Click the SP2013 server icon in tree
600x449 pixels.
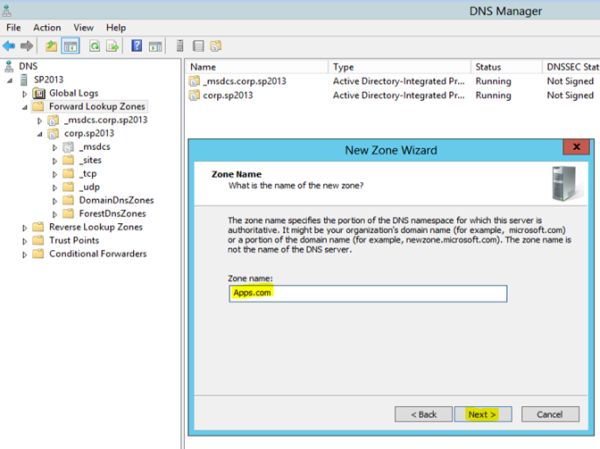tap(24, 80)
